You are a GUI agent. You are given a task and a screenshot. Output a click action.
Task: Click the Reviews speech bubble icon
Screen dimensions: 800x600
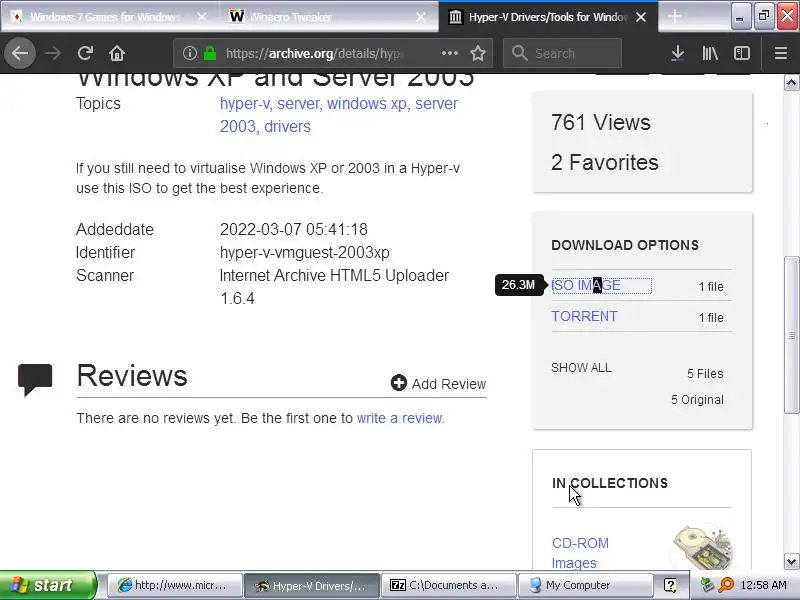35,380
